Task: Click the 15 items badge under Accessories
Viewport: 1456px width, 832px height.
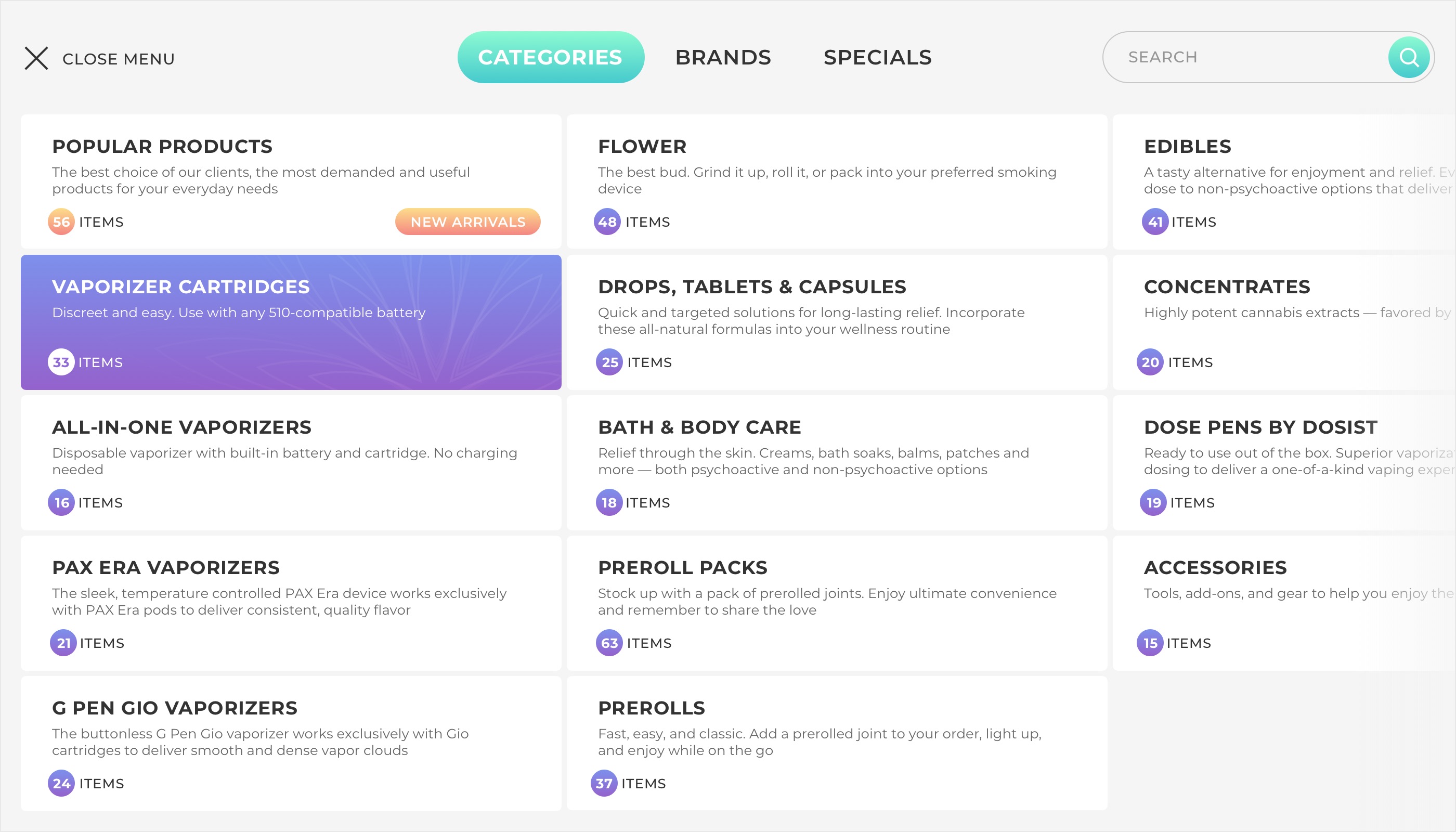Action: coord(1150,643)
